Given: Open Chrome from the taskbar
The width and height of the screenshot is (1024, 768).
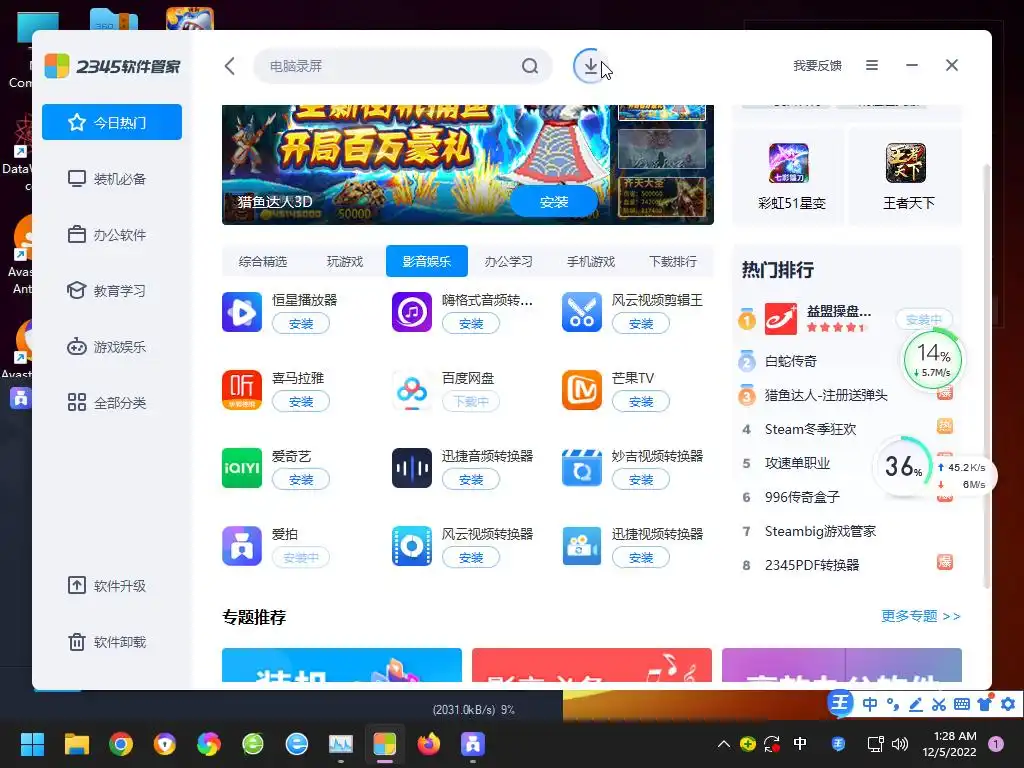Looking at the screenshot, I should (x=121, y=744).
